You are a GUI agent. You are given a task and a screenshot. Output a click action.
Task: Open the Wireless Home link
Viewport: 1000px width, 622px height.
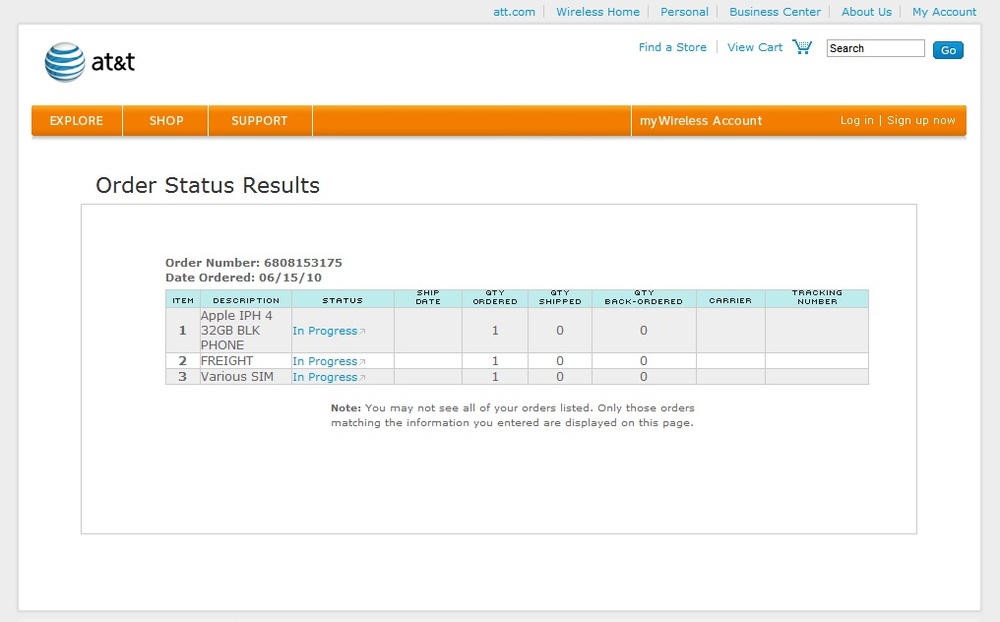click(598, 12)
